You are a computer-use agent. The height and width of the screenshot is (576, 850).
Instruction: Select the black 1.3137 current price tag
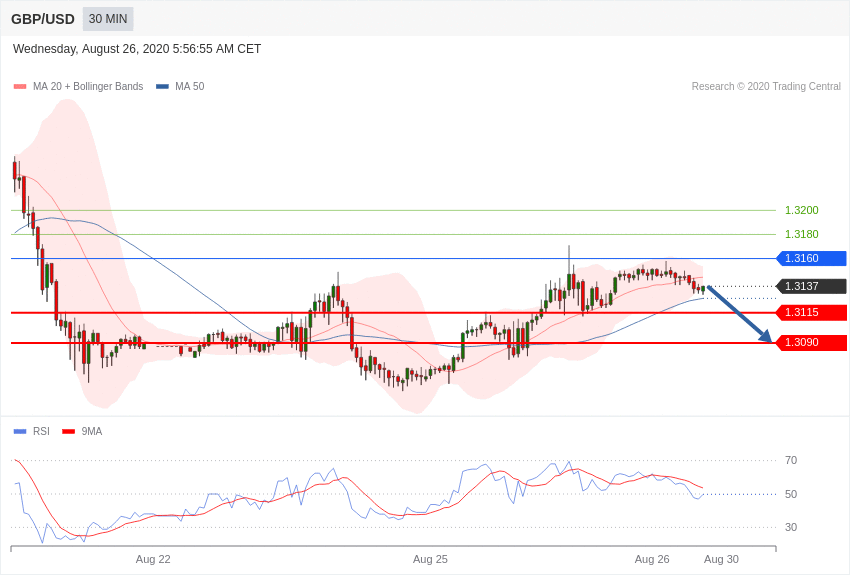811,286
